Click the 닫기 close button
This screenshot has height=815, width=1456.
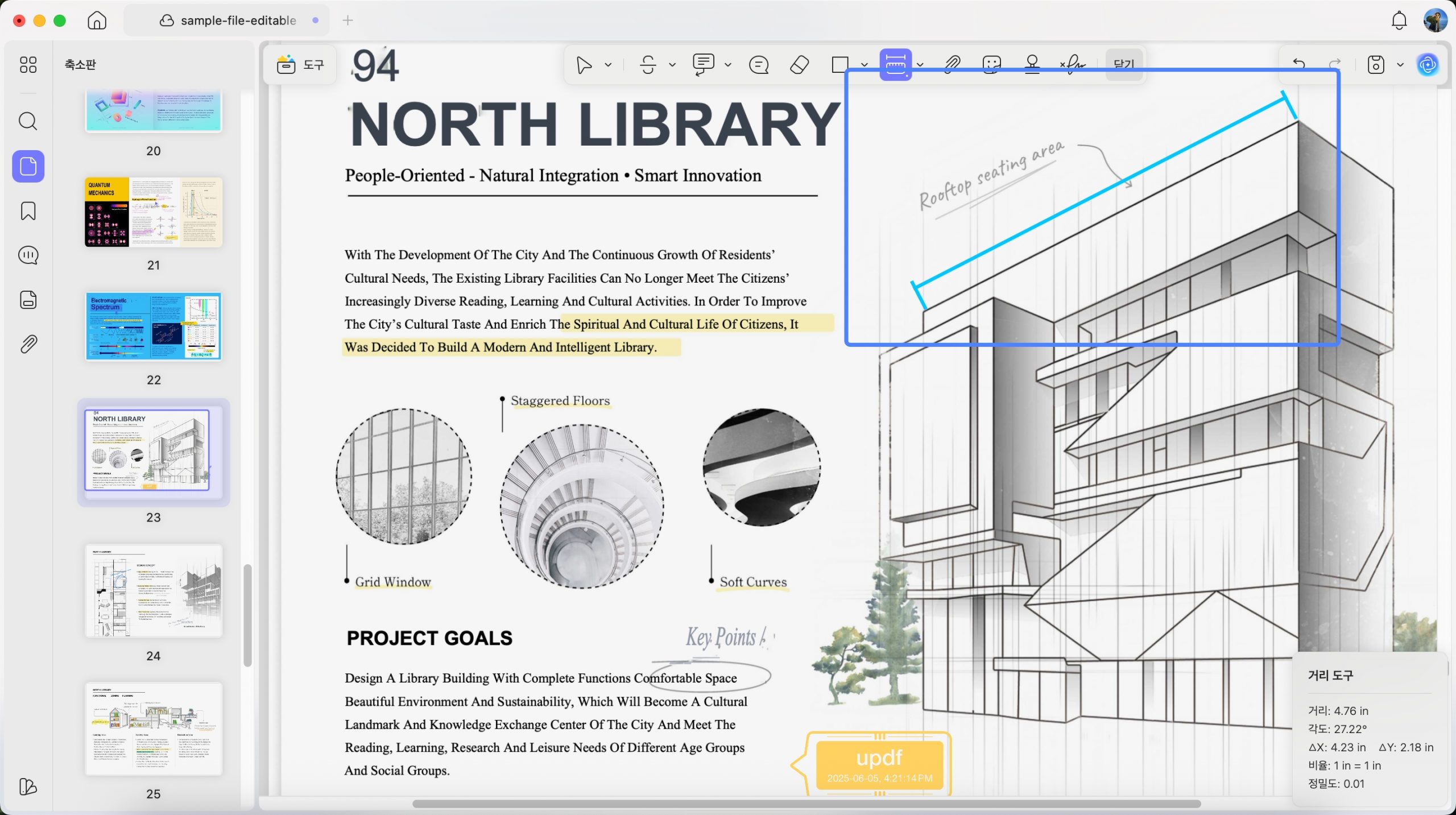1124,65
